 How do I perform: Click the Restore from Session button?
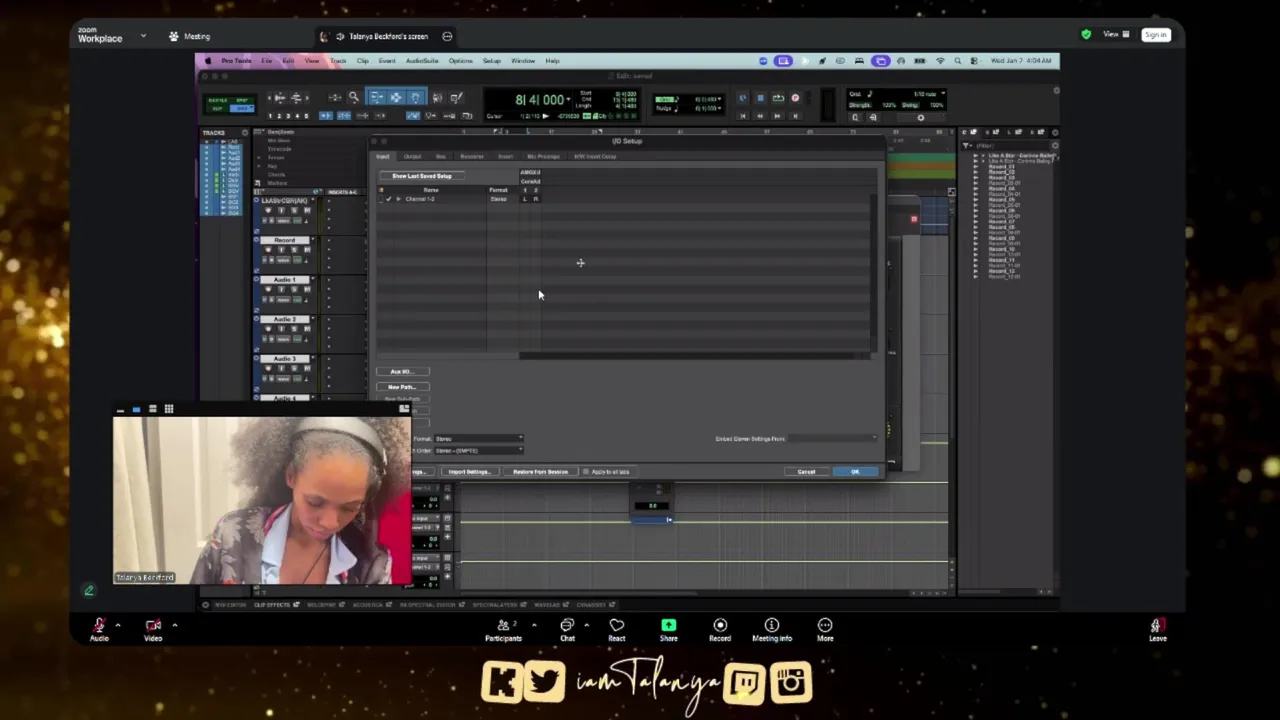coord(540,472)
